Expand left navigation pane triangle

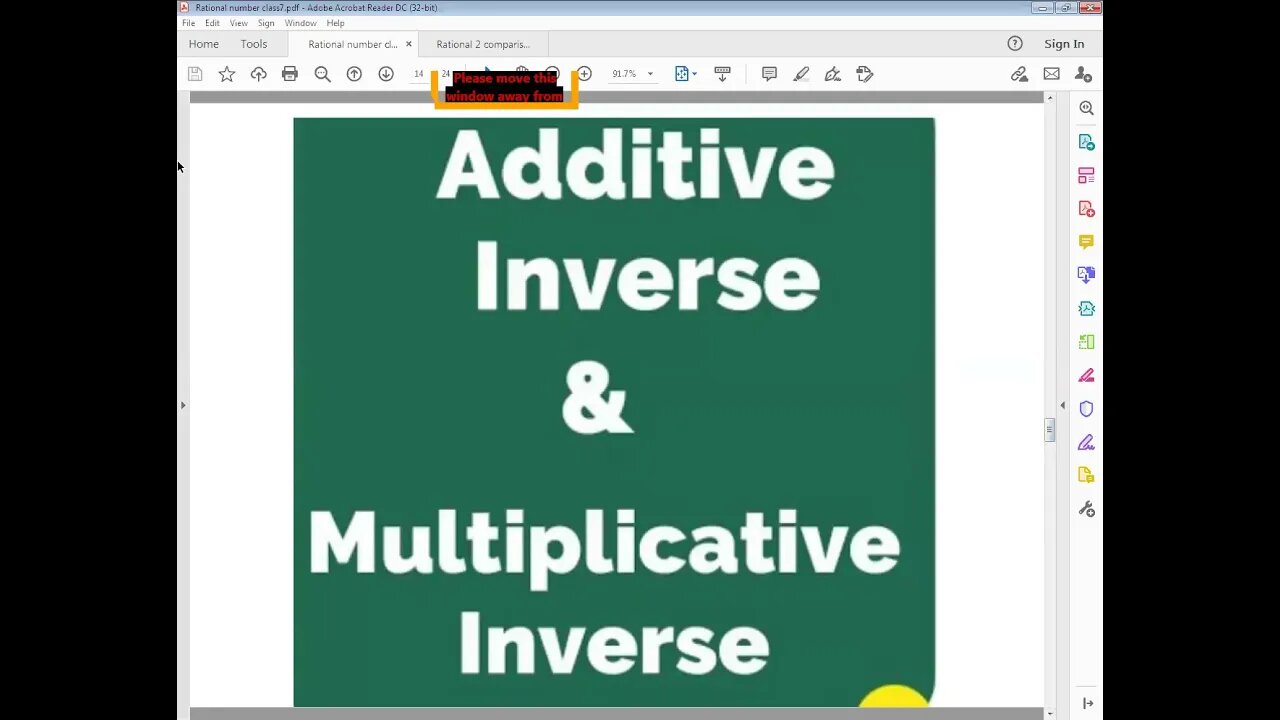pyautogui.click(x=182, y=405)
